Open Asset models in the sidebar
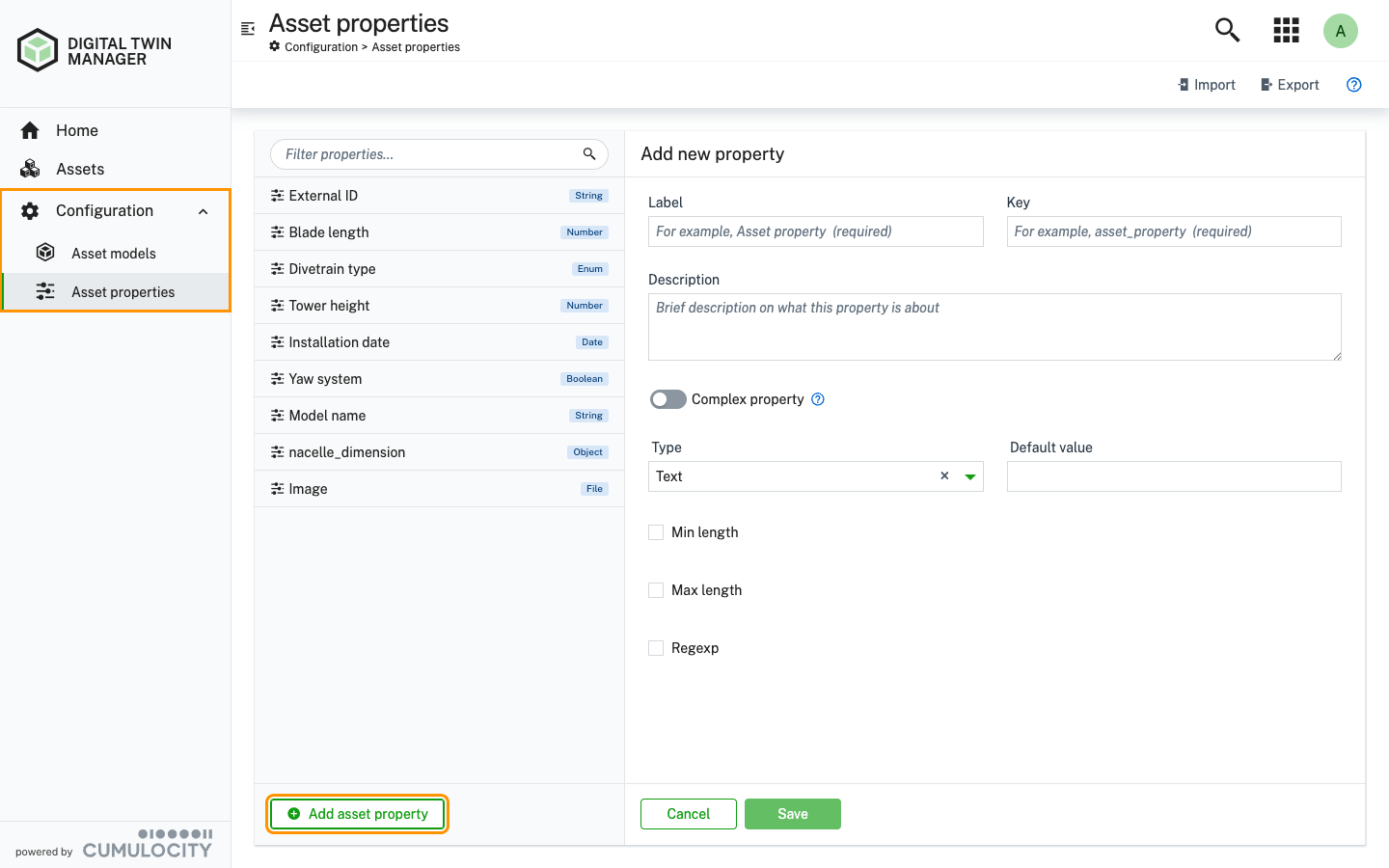The width and height of the screenshot is (1389, 868). 113,253
